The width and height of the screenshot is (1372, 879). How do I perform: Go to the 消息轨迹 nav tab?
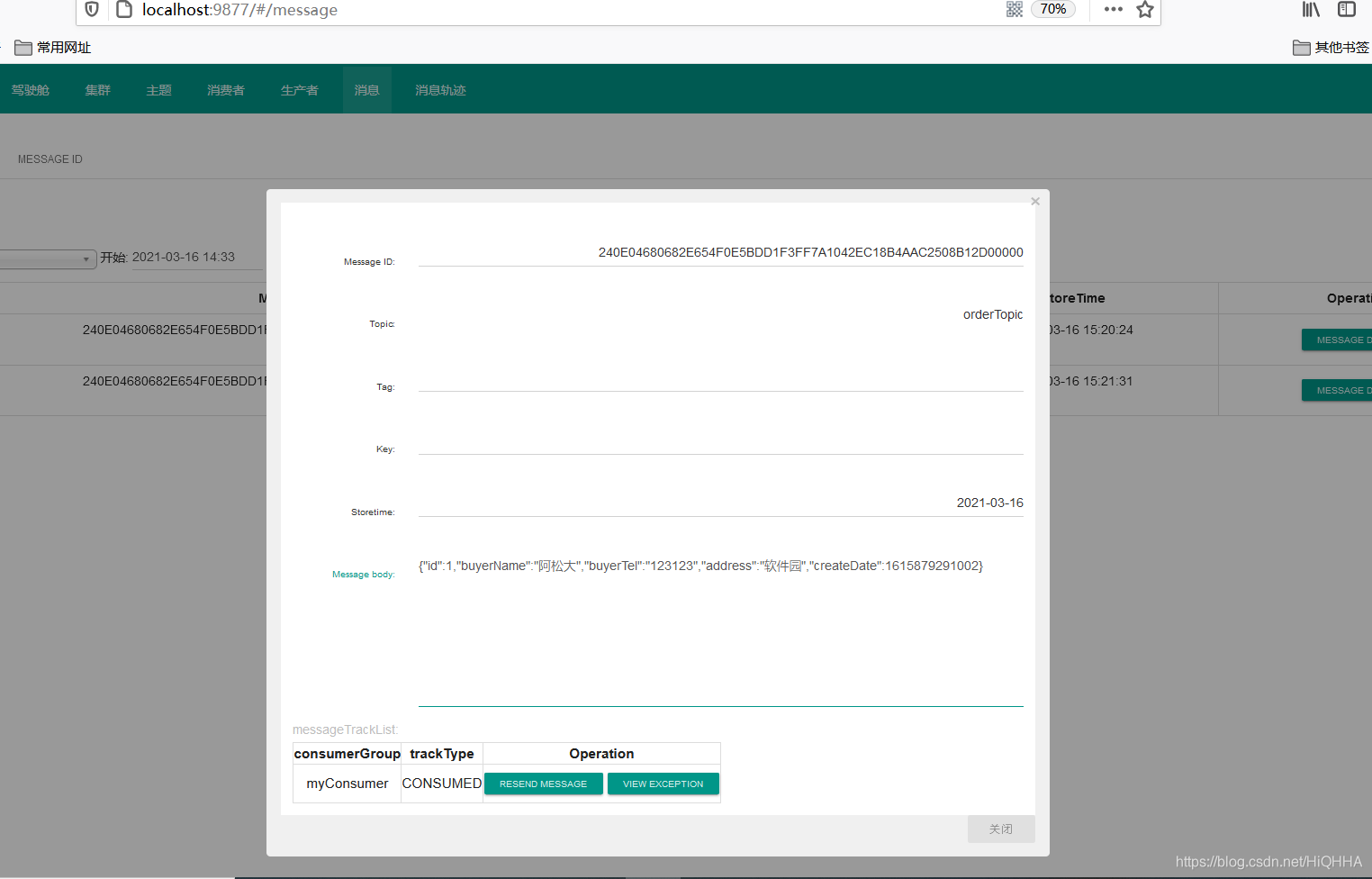[441, 90]
